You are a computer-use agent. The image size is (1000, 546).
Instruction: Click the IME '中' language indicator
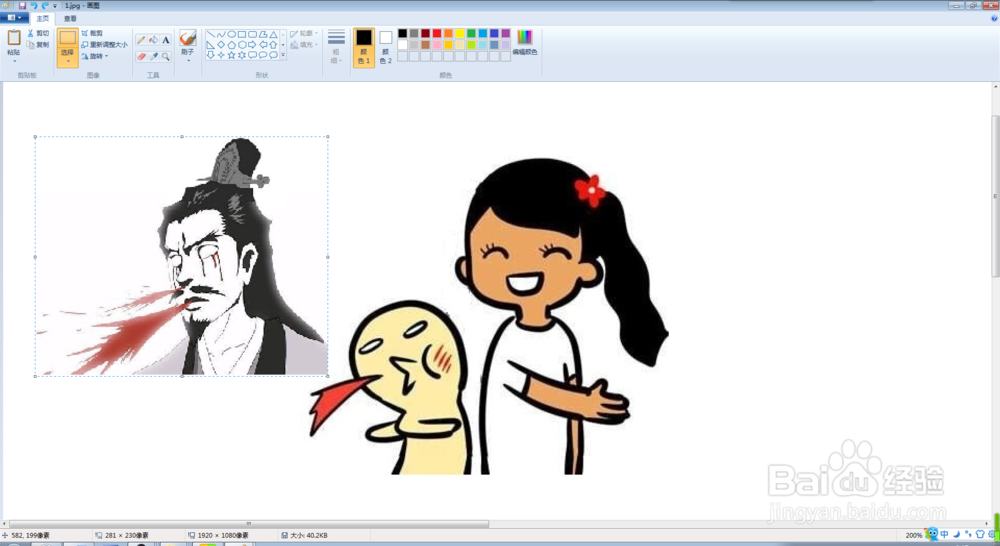click(944, 535)
